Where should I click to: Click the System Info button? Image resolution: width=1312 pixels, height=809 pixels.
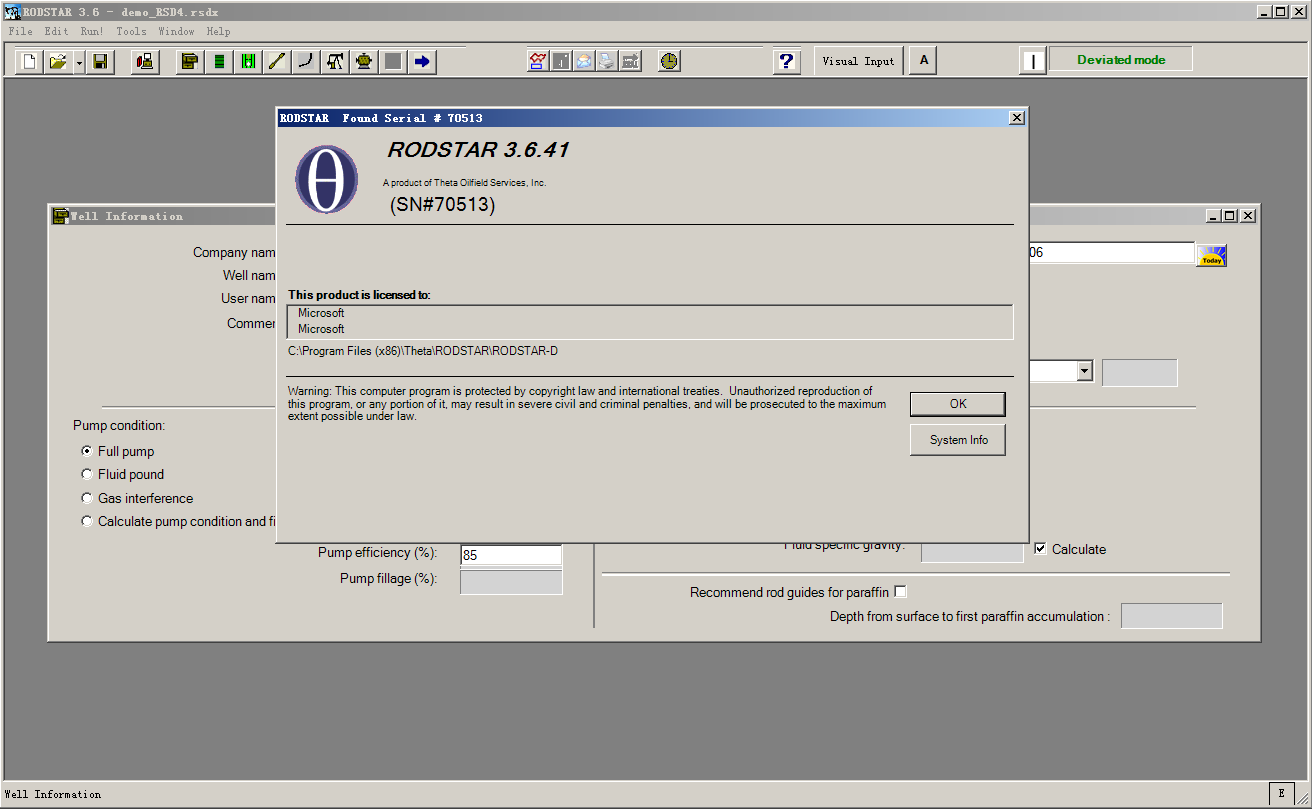(x=958, y=440)
